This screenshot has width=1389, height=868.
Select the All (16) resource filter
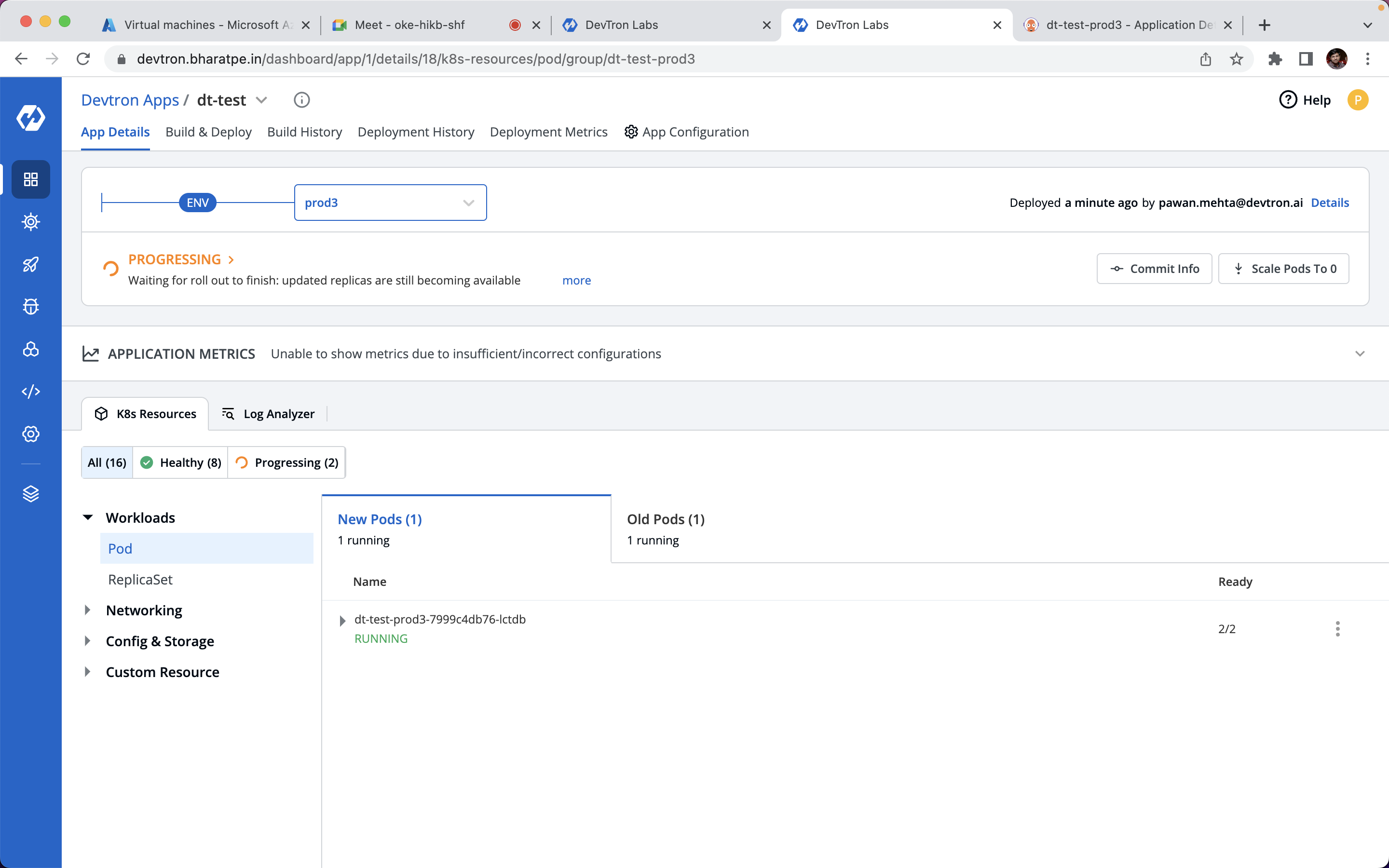(x=107, y=462)
